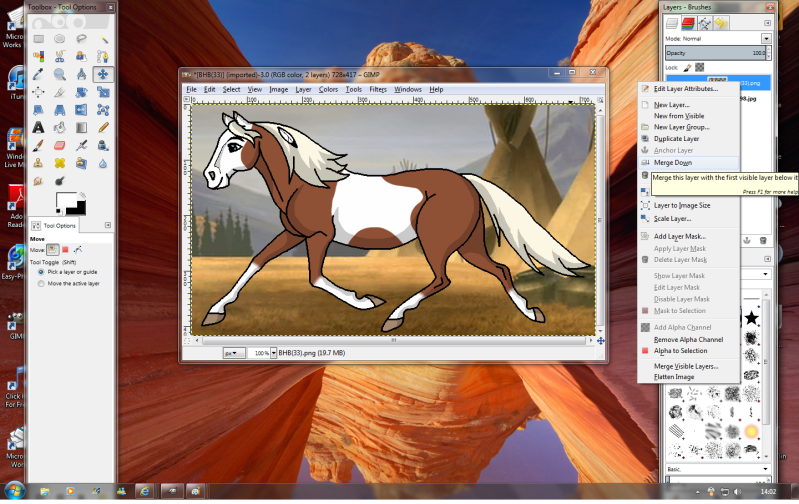
Task: Select the Select by Color tool
Action: click(38, 56)
